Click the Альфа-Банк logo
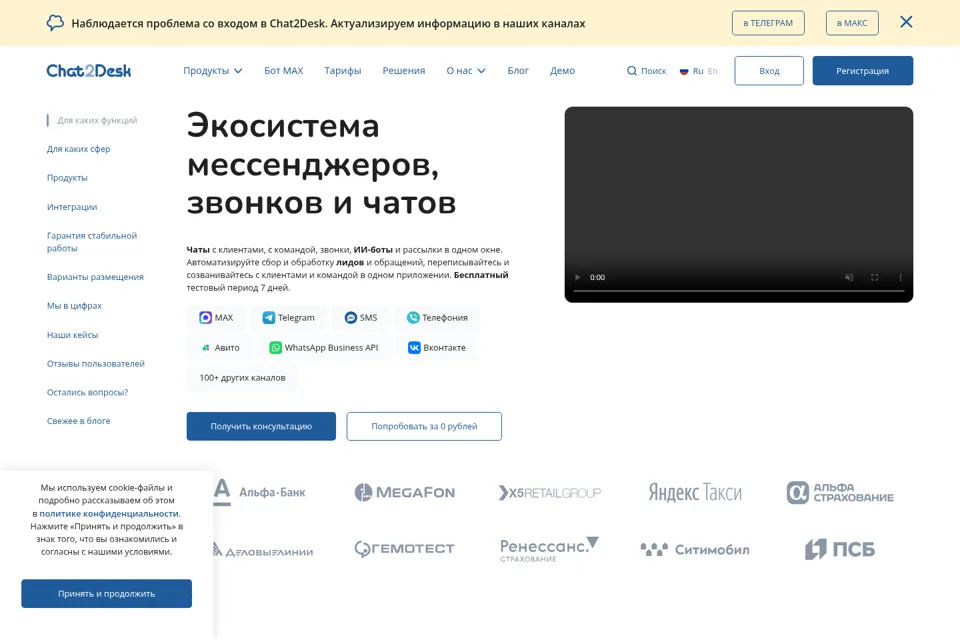The image size is (960, 640). tap(259, 492)
